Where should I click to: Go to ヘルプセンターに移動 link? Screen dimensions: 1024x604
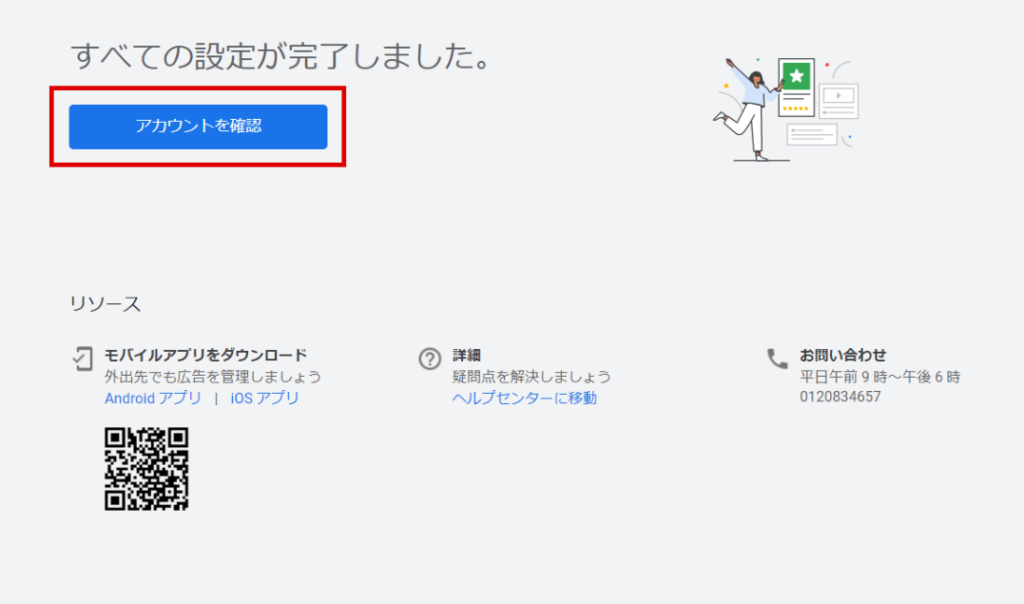click(x=524, y=398)
